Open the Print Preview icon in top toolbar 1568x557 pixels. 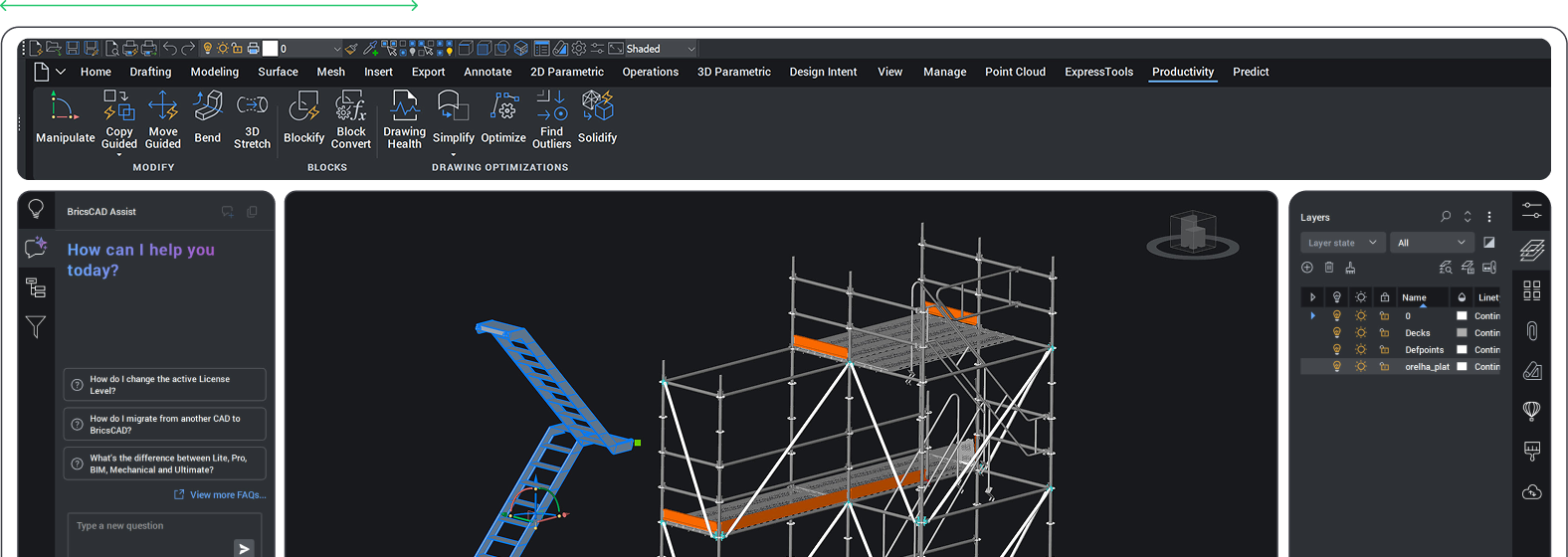(x=112, y=48)
